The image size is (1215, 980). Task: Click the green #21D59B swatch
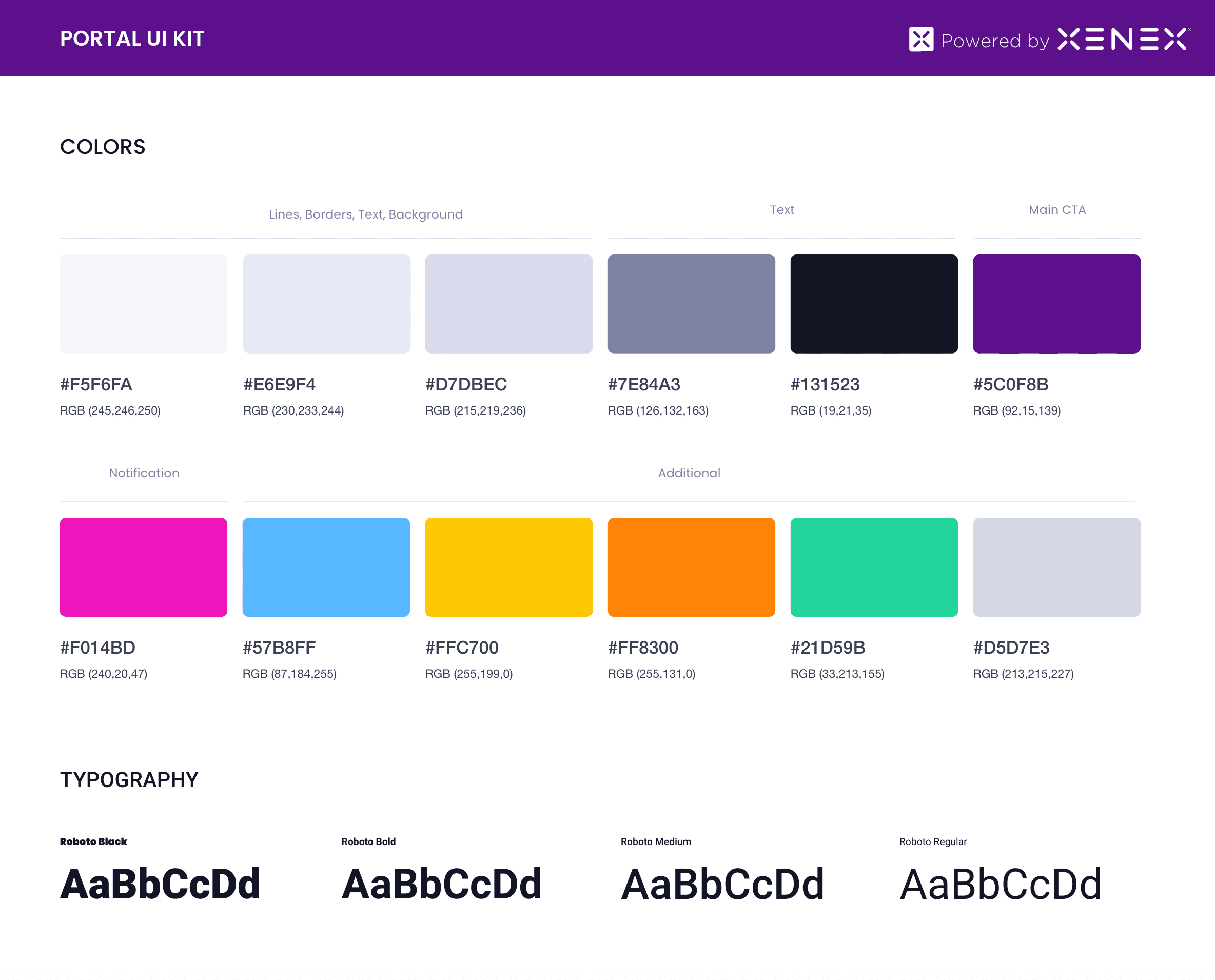coord(873,567)
